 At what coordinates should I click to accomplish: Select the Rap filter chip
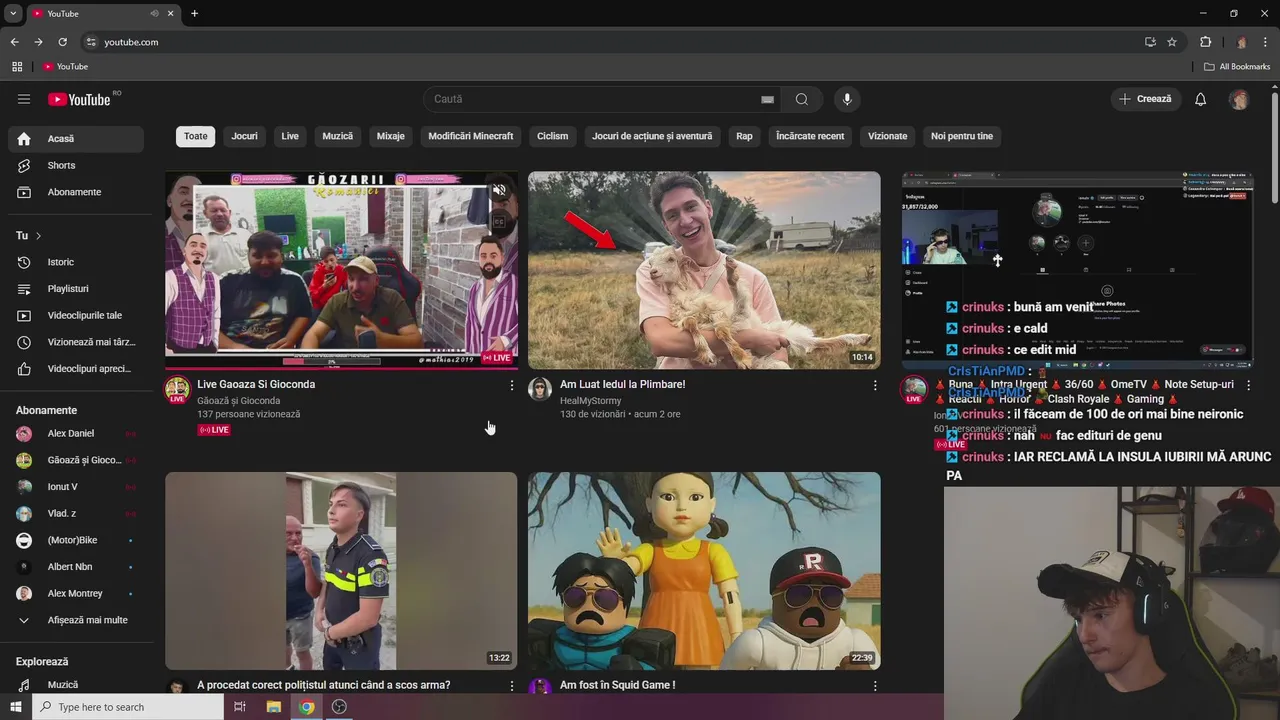tap(744, 136)
